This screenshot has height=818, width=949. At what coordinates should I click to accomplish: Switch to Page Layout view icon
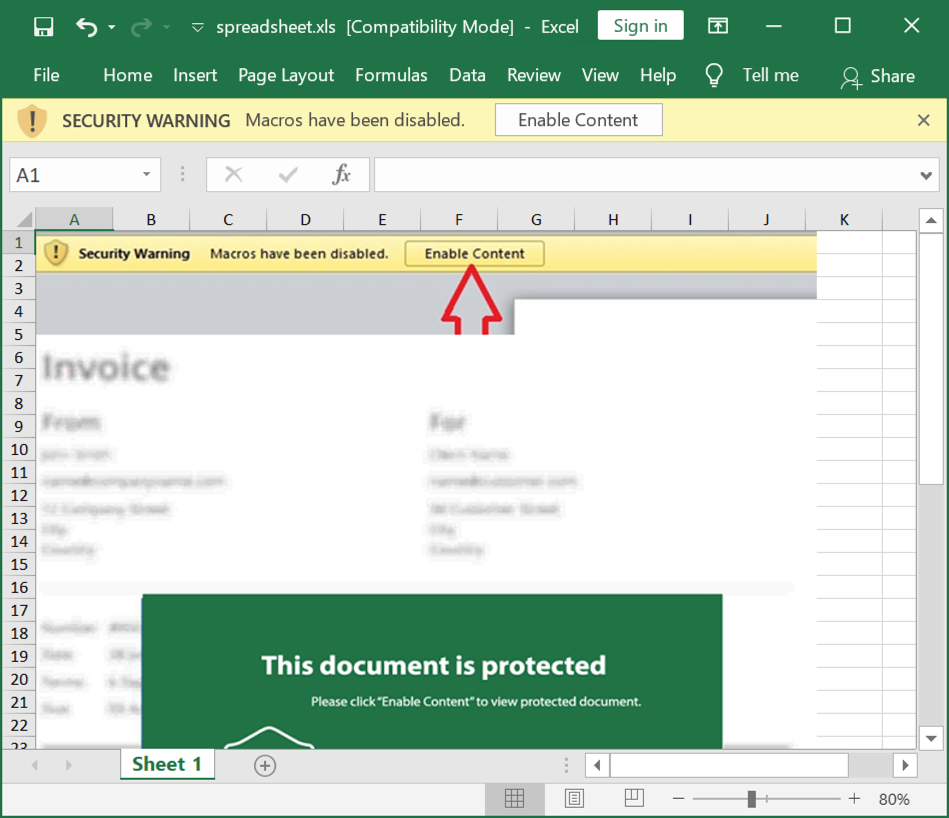(574, 799)
